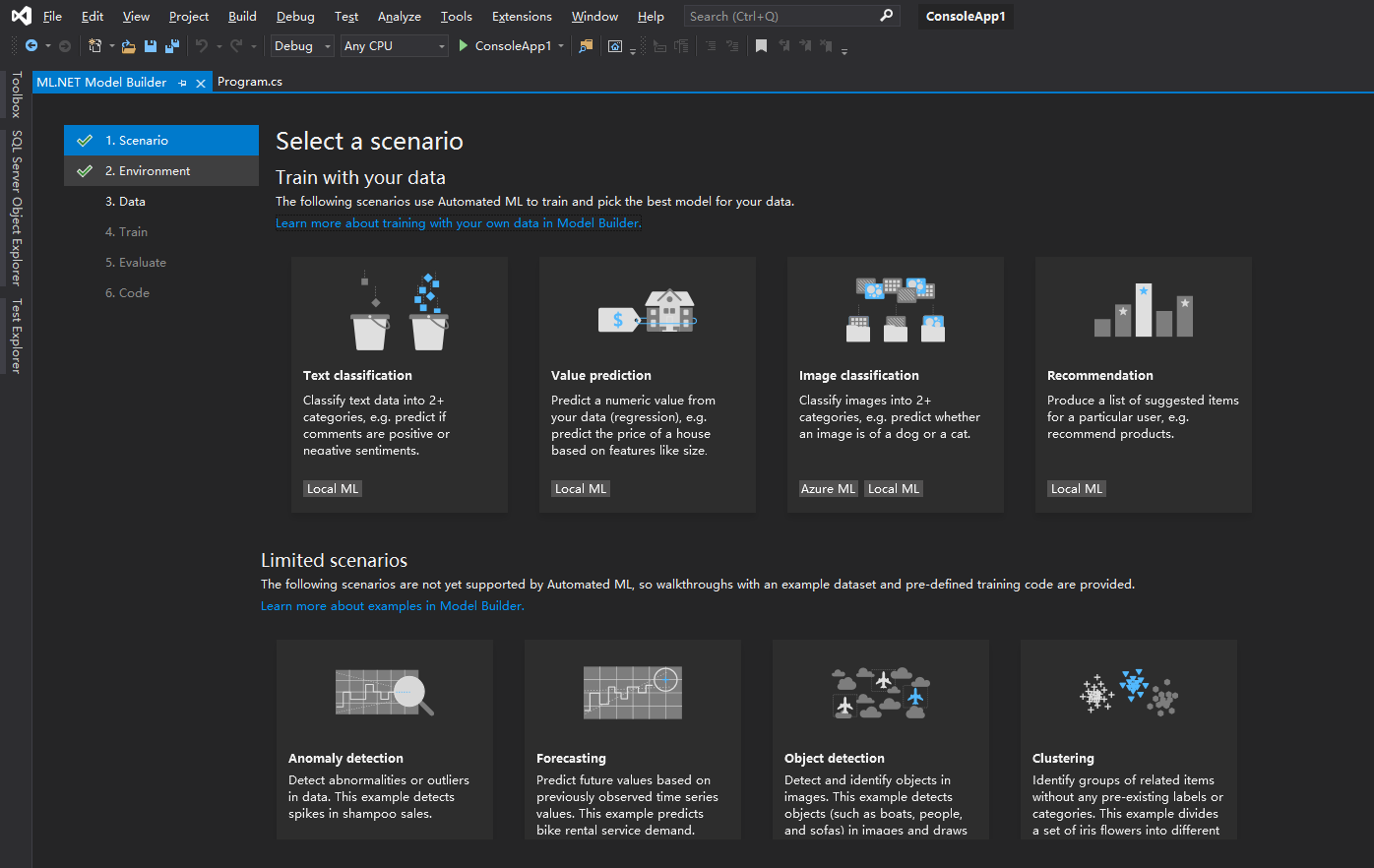Open the Any CPU platform dropdown
1374x868 pixels.
(394, 45)
